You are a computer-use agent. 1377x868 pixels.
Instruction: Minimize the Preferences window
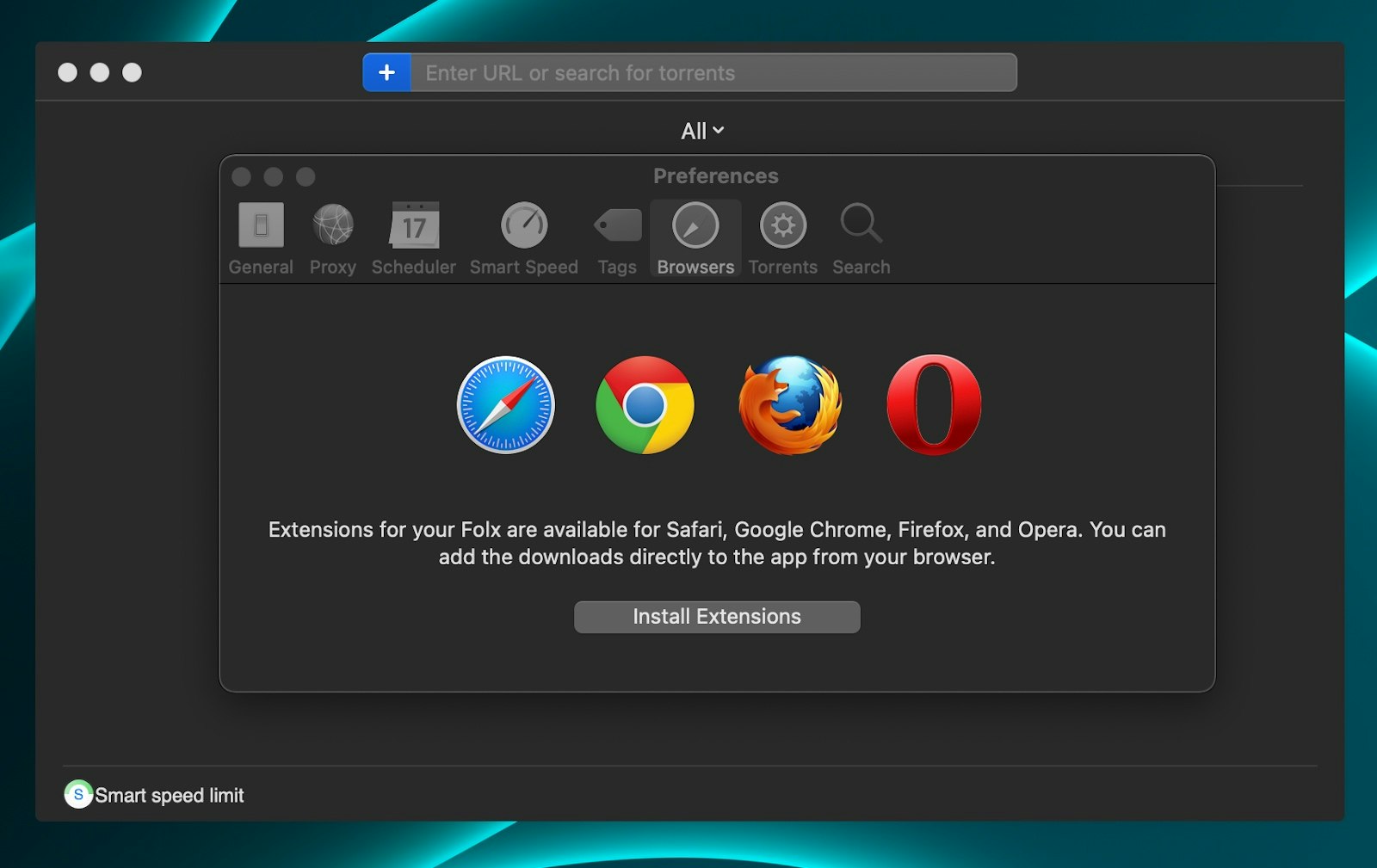click(274, 176)
